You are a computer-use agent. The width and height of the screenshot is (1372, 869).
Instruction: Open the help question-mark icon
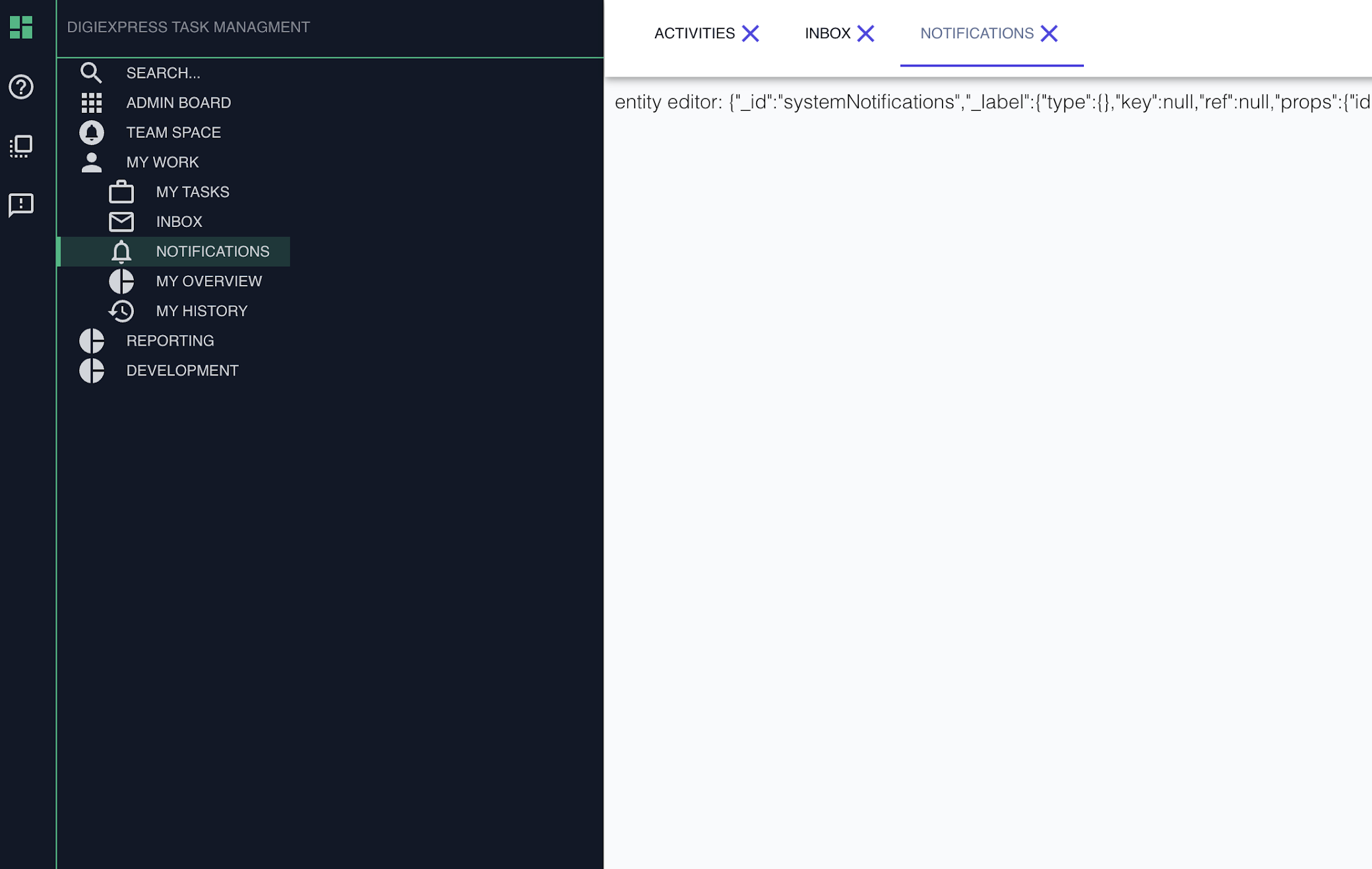click(x=22, y=86)
